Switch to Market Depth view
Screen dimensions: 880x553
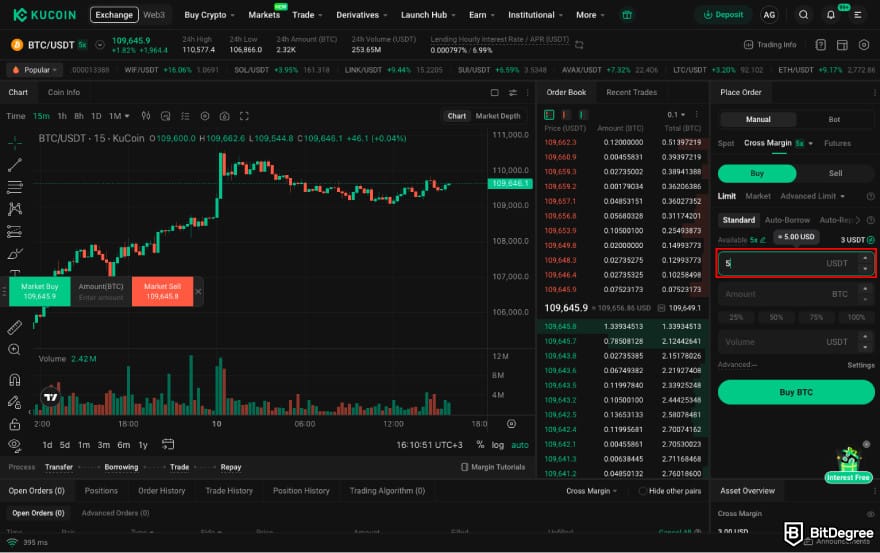pos(498,116)
